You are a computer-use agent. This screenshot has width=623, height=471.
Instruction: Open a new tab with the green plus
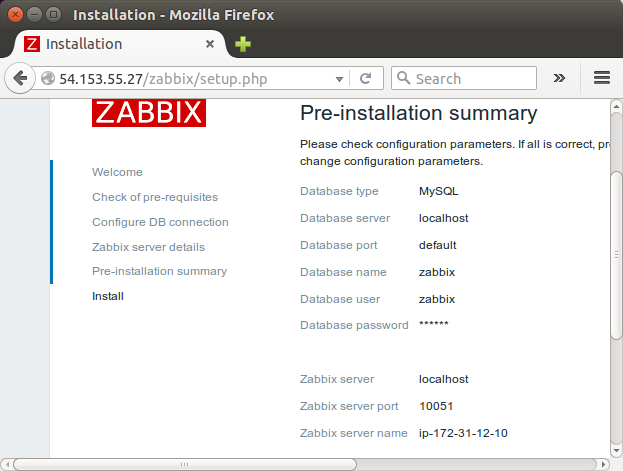[243, 44]
